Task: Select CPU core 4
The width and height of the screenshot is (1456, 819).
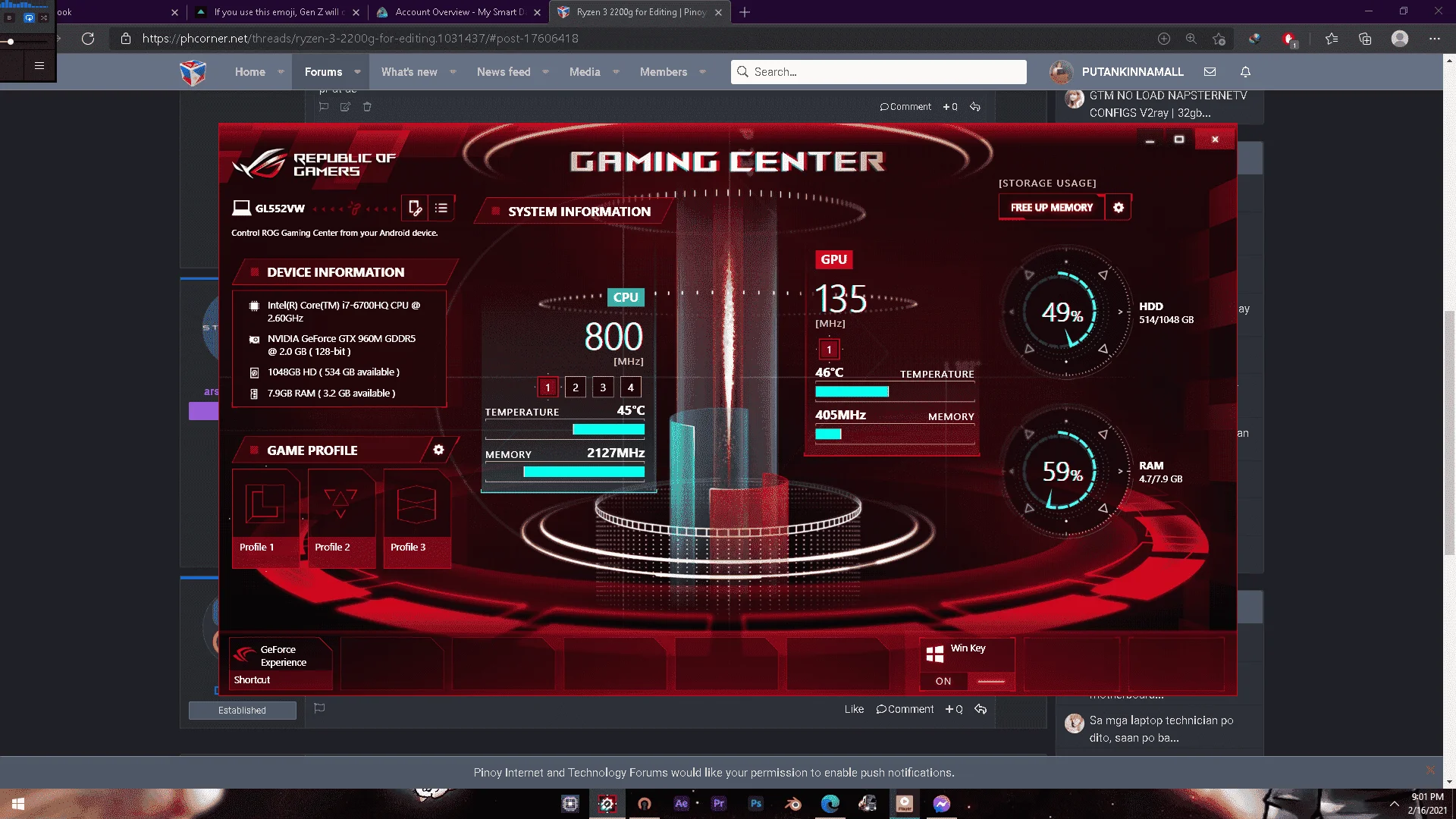Action: click(630, 388)
